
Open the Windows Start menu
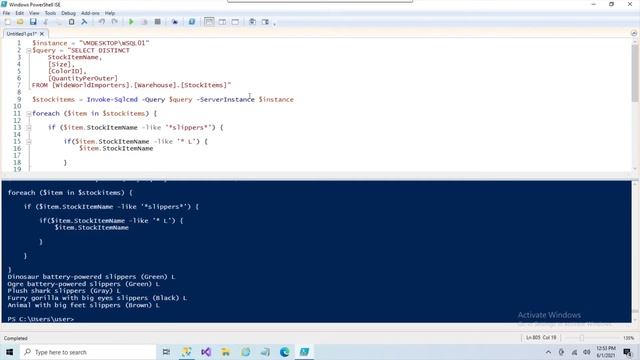9,352
